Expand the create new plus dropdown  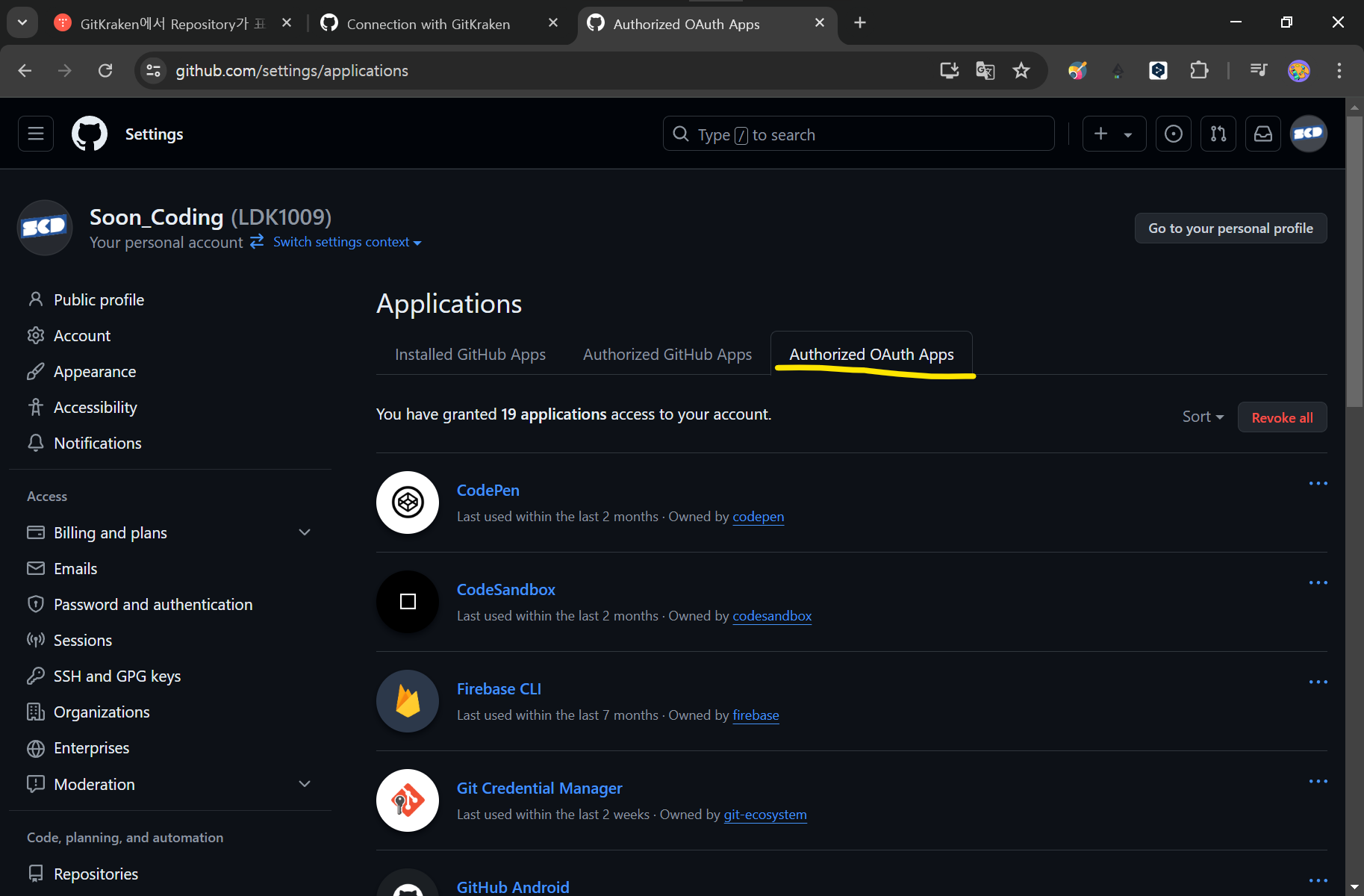click(x=1114, y=134)
